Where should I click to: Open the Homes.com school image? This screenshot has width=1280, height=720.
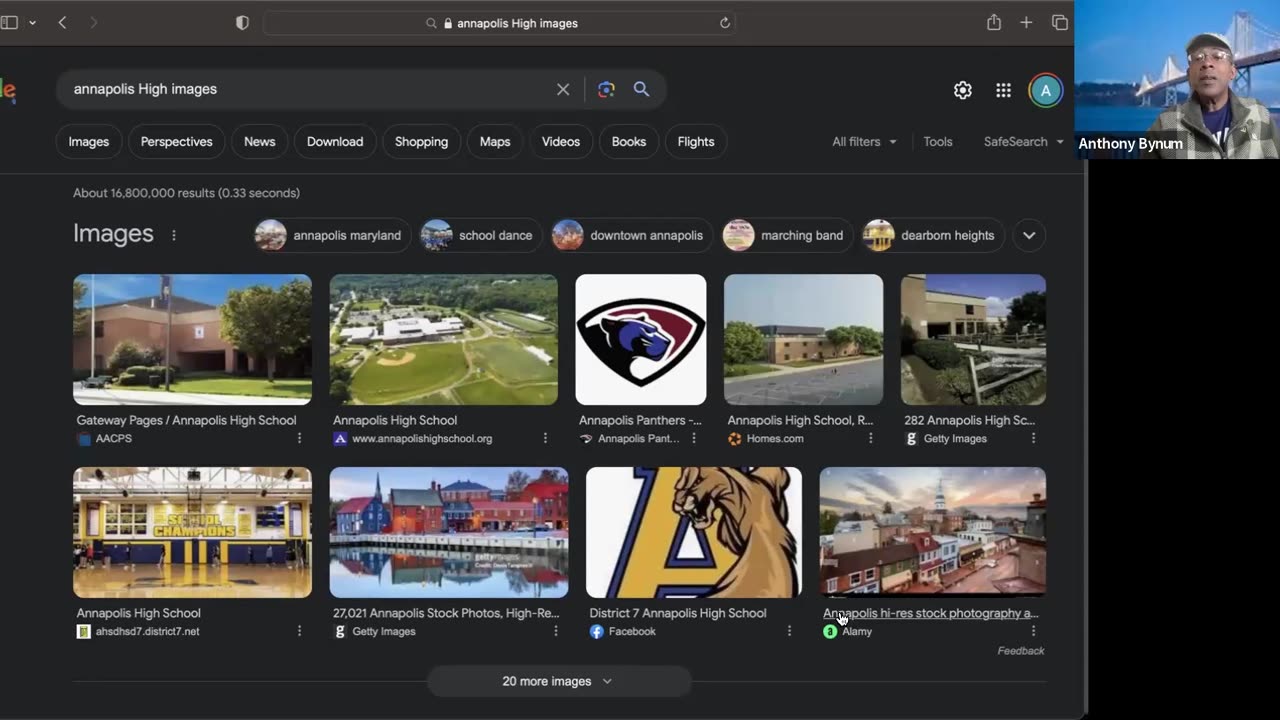pos(804,340)
